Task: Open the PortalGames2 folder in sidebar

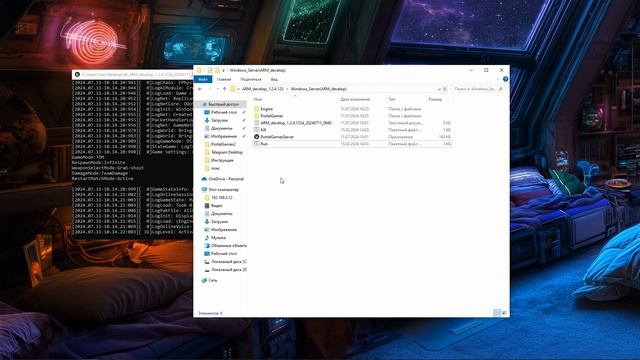Action: (x=223, y=144)
